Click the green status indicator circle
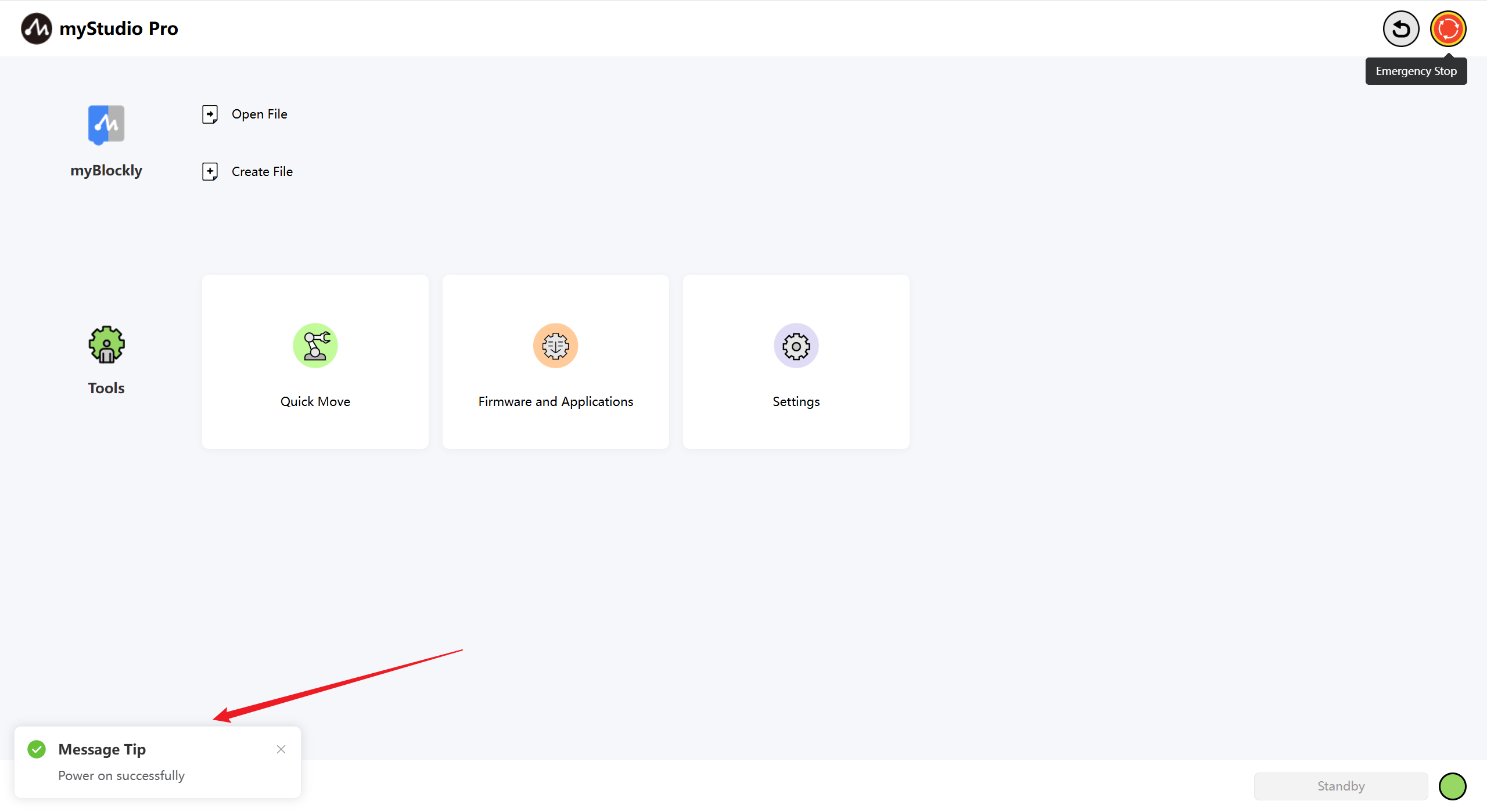The width and height of the screenshot is (1487, 812). (1452, 786)
